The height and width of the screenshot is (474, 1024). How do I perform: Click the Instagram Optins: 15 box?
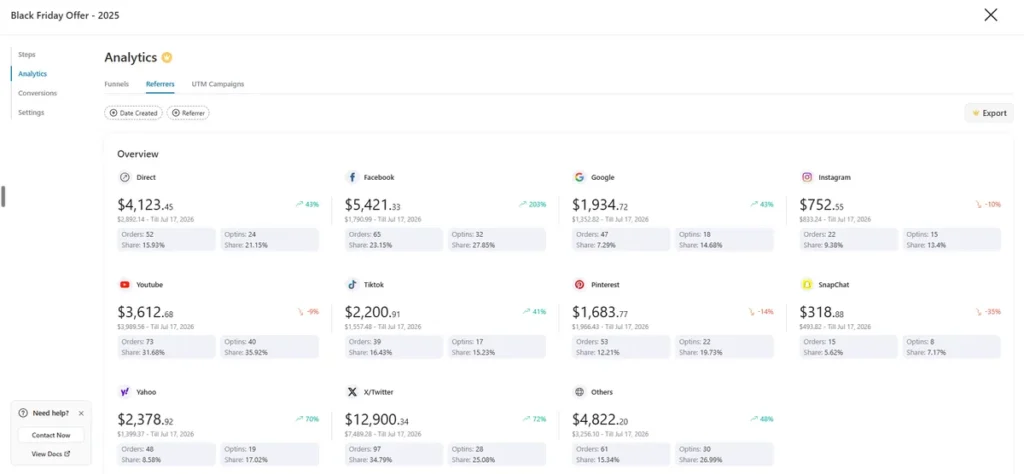(952, 240)
